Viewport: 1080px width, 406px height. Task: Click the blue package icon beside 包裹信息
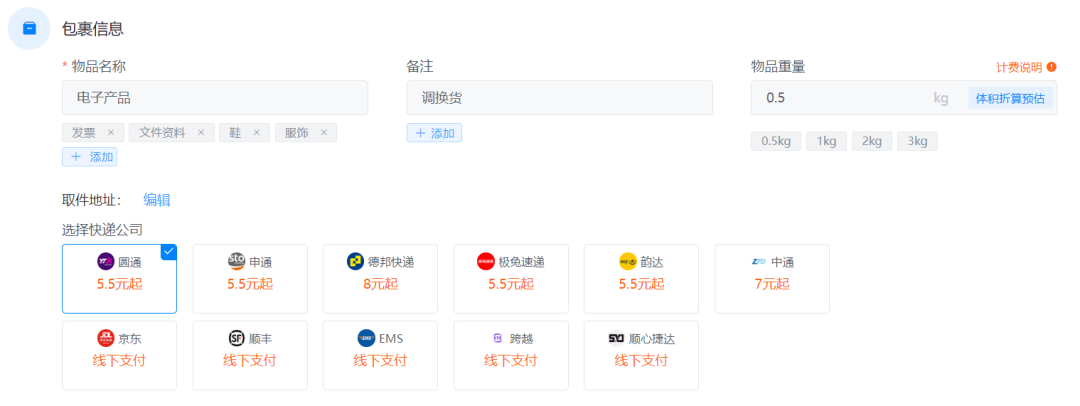pyautogui.click(x=29, y=28)
